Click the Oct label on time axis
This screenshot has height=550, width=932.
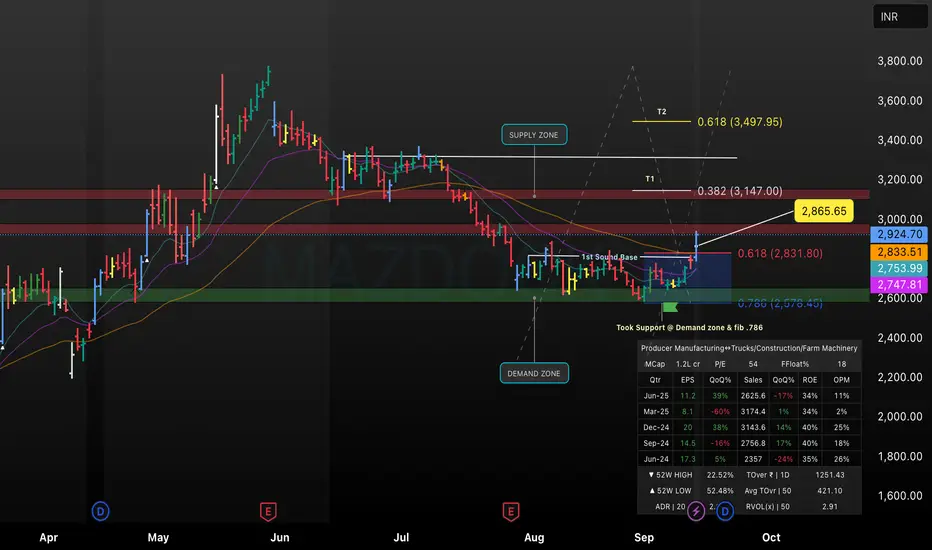(771, 538)
